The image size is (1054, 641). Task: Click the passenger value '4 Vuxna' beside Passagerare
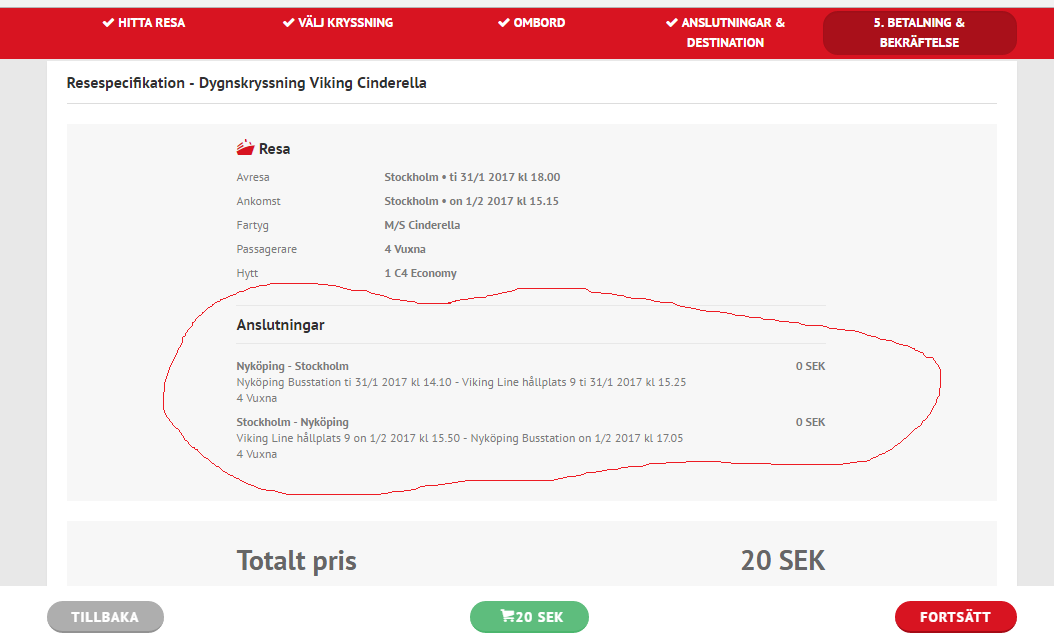(x=405, y=249)
